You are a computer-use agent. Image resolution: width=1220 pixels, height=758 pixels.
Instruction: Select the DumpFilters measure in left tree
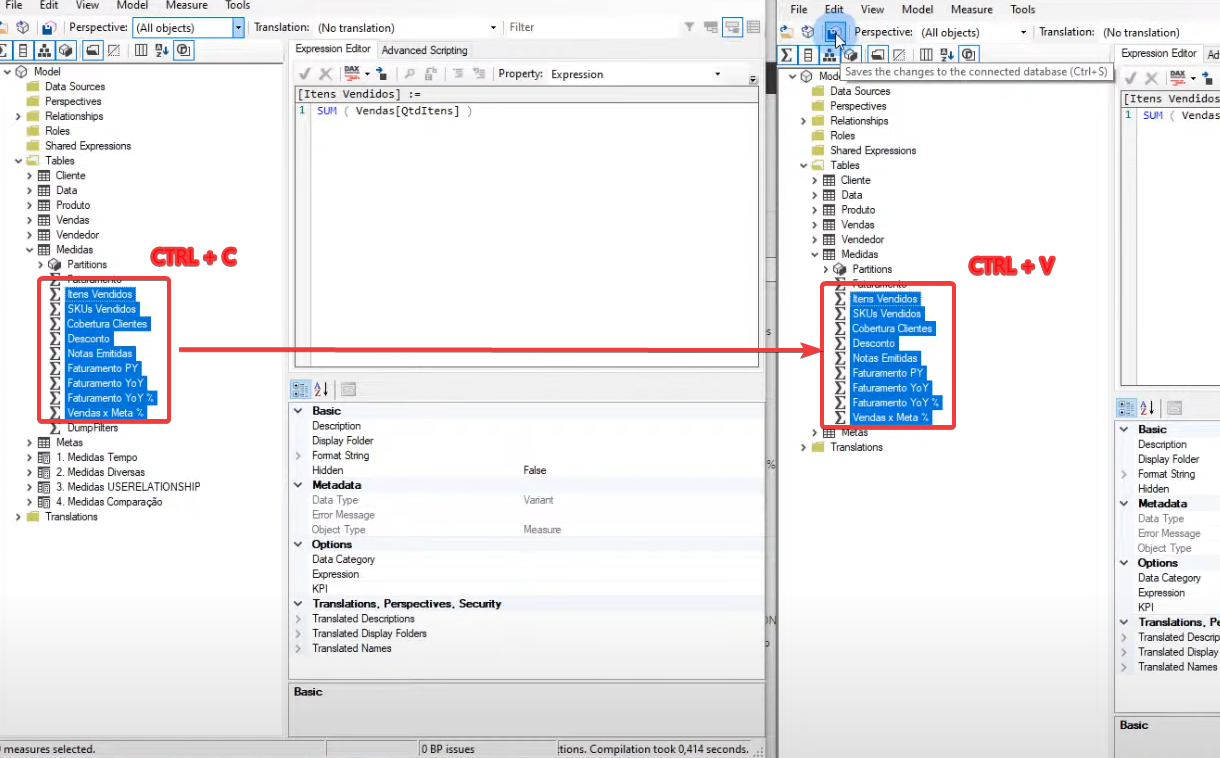[92, 428]
